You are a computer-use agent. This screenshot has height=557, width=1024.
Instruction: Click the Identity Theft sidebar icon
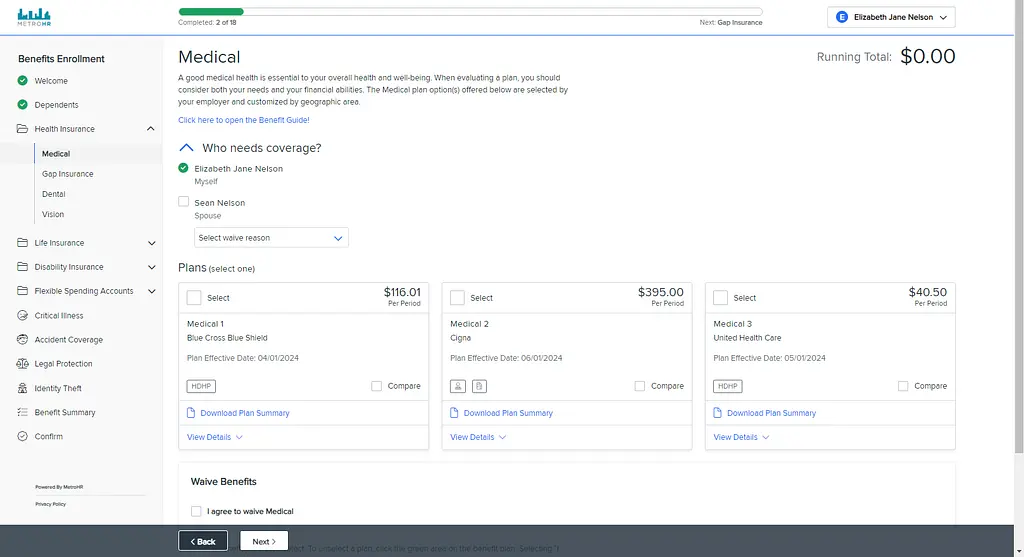[23, 388]
